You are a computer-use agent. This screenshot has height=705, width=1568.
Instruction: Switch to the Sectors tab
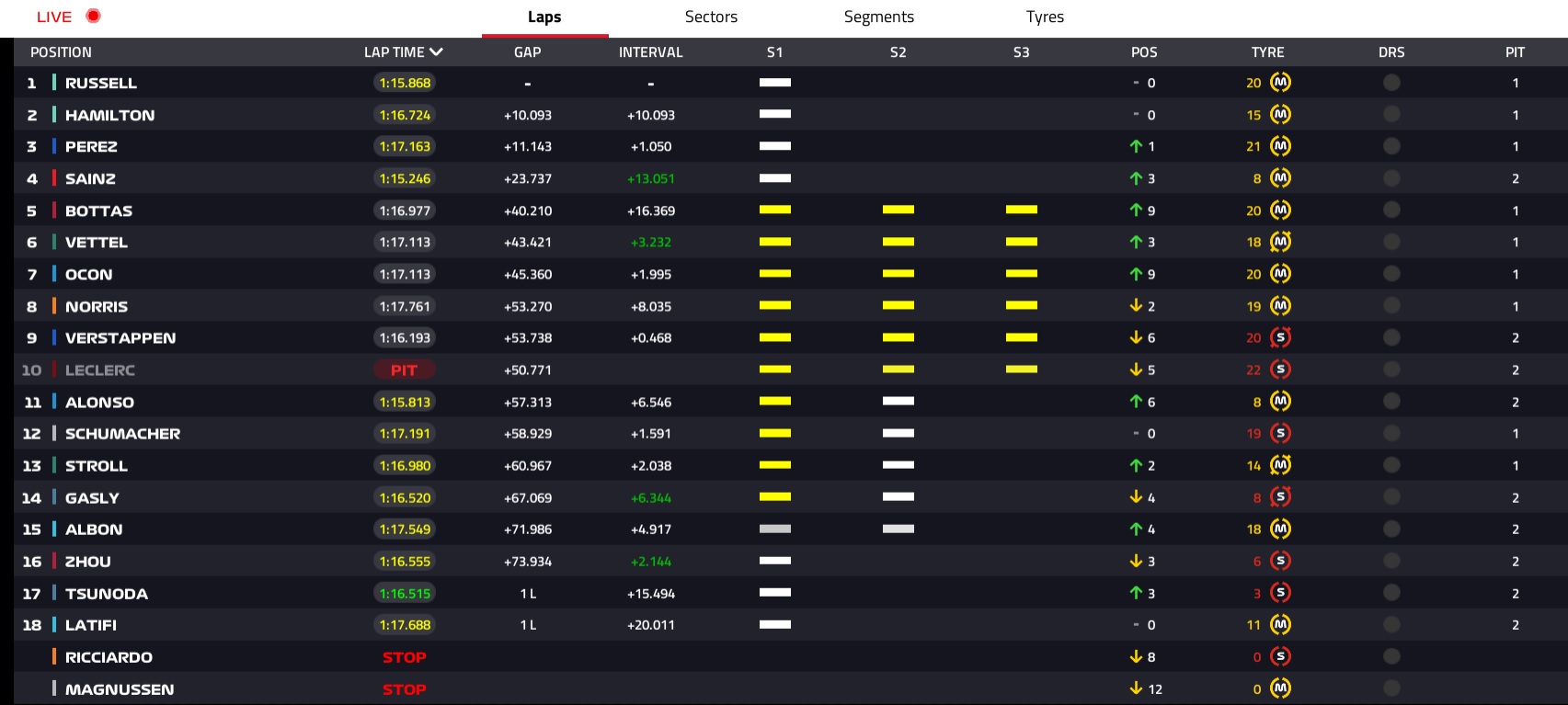pos(711,17)
